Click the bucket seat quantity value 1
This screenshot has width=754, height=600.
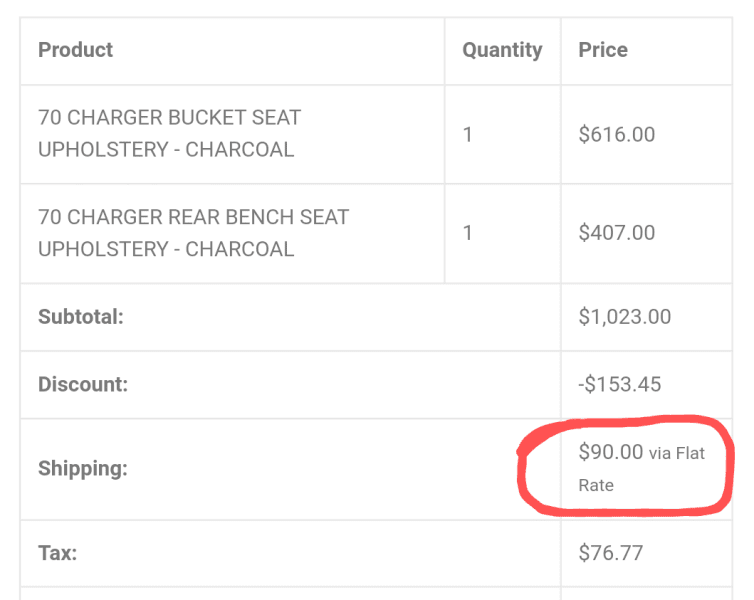467,134
